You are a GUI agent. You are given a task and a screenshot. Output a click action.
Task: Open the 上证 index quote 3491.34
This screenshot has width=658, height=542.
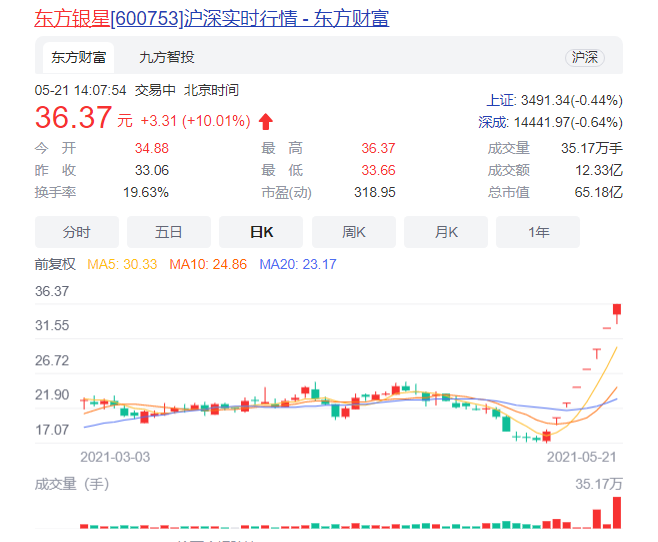click(554, 101)
